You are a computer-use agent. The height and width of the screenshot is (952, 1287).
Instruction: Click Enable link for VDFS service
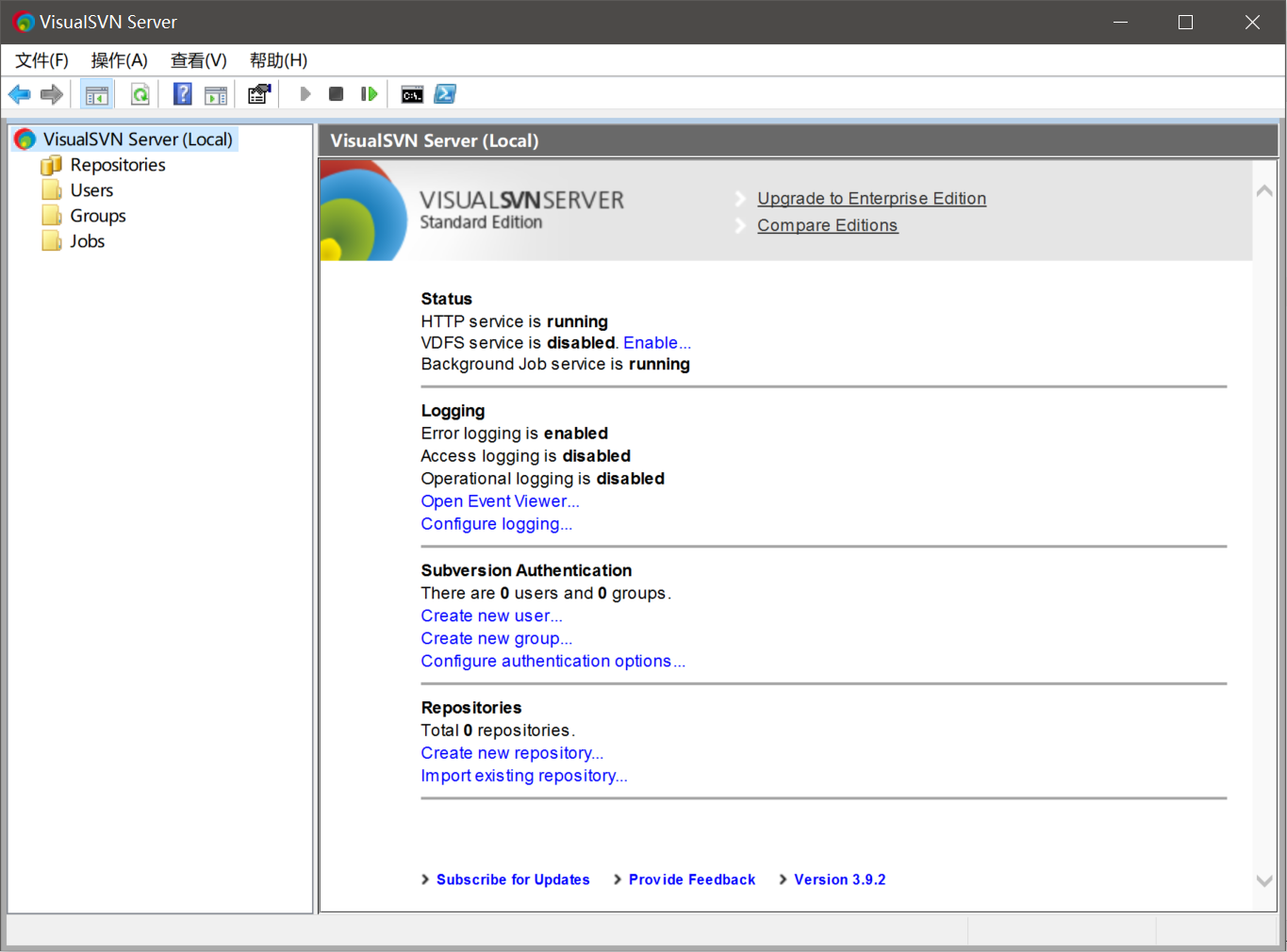(x=656, y=343)
